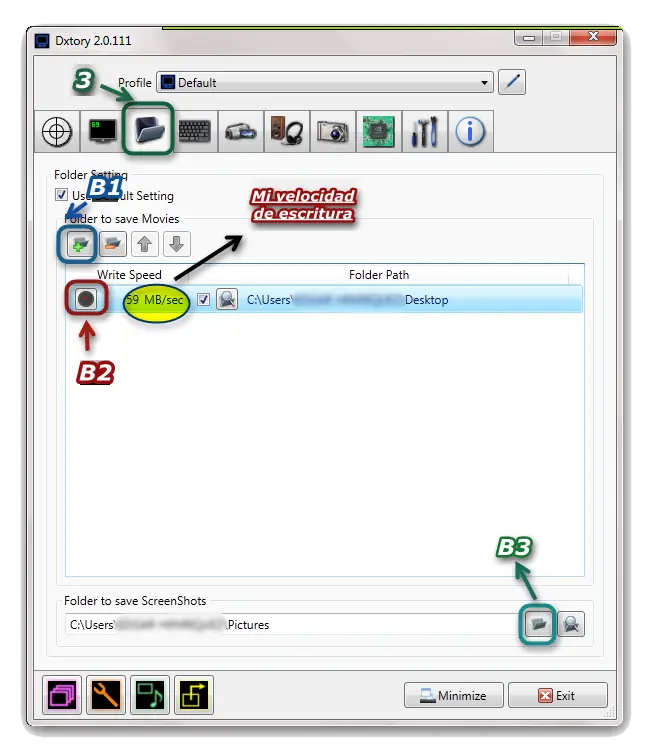Browse for the screenshots folder
The image size is (650, 753).
pos(538,624)
